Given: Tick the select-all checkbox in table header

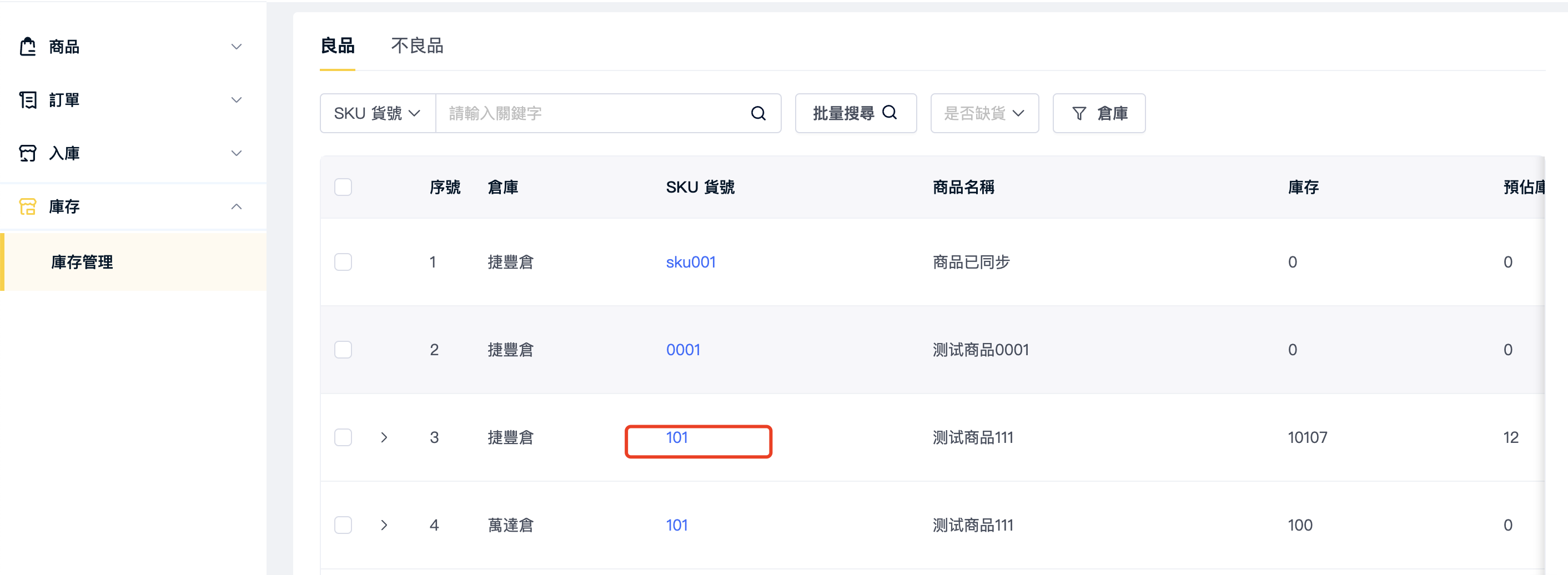Looking at the screenshot, I should (343, 187).
